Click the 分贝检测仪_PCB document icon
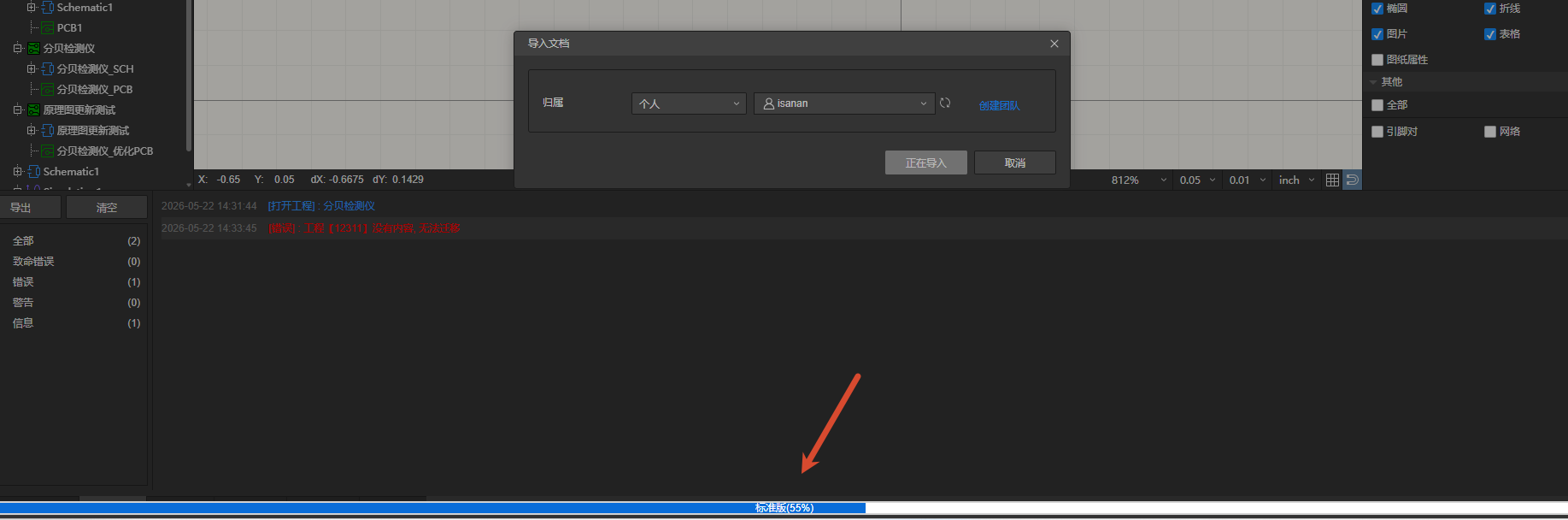This screenshot has width=1568, height=520. [x=48, y=90]
